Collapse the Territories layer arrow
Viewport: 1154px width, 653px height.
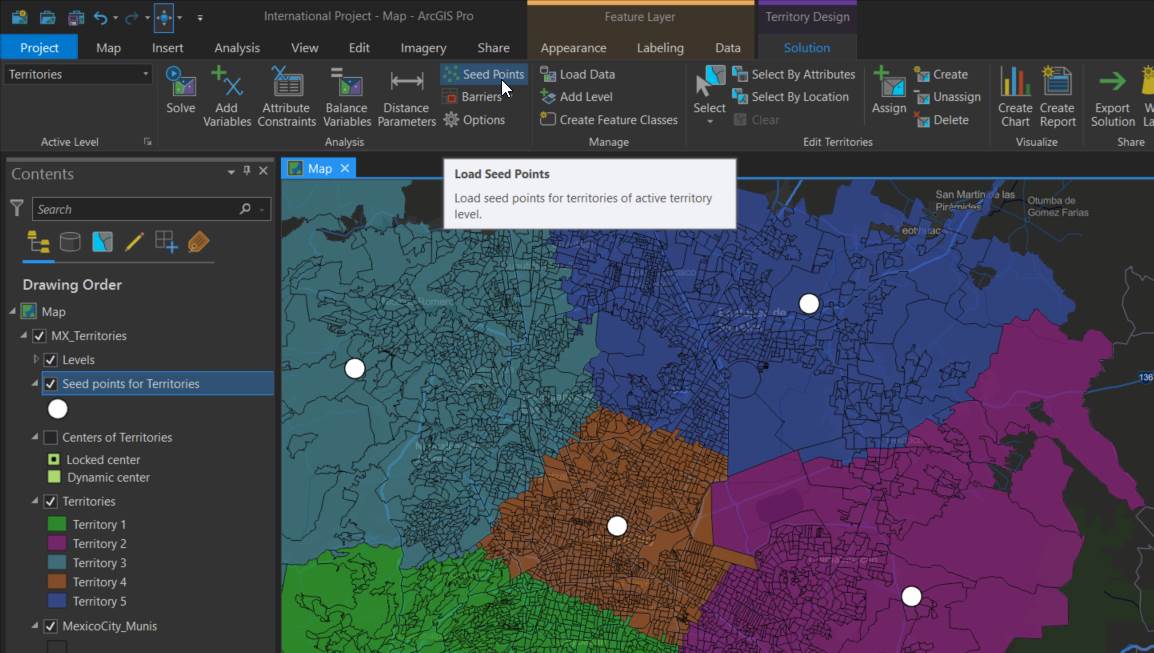point(35,501)
